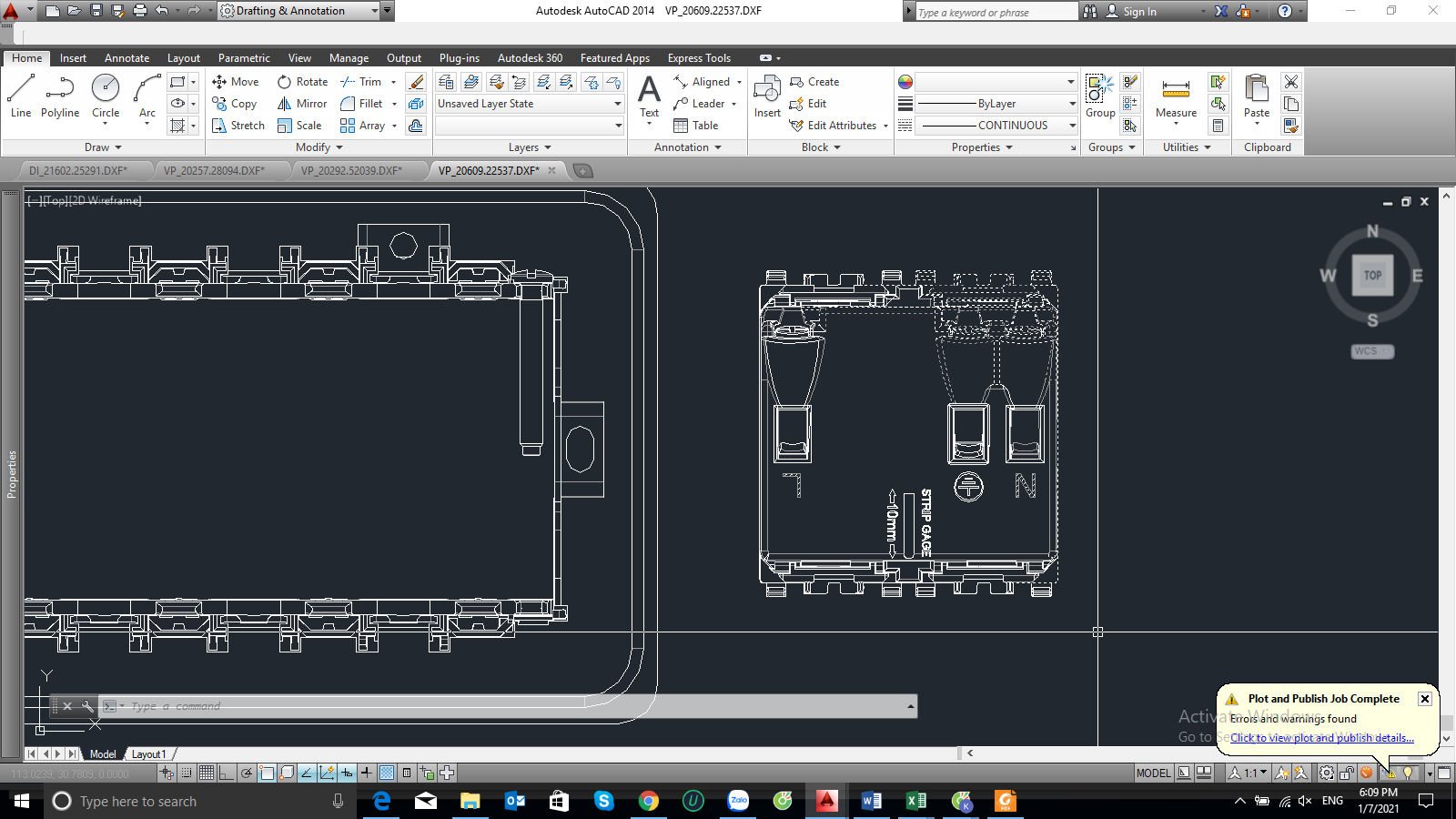Click the Leader tool
The height and width of the screenshot is (819, 1456).
[699, 104]
